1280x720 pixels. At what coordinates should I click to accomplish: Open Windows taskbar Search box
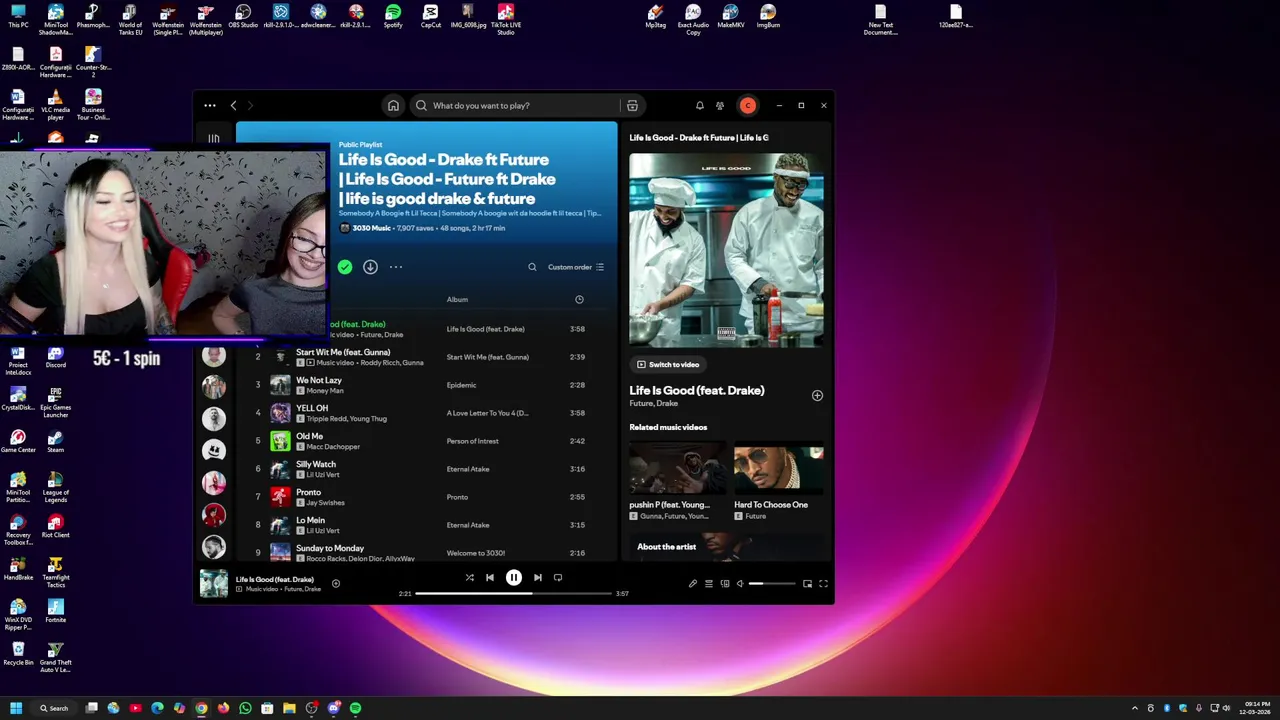point(54,708)
